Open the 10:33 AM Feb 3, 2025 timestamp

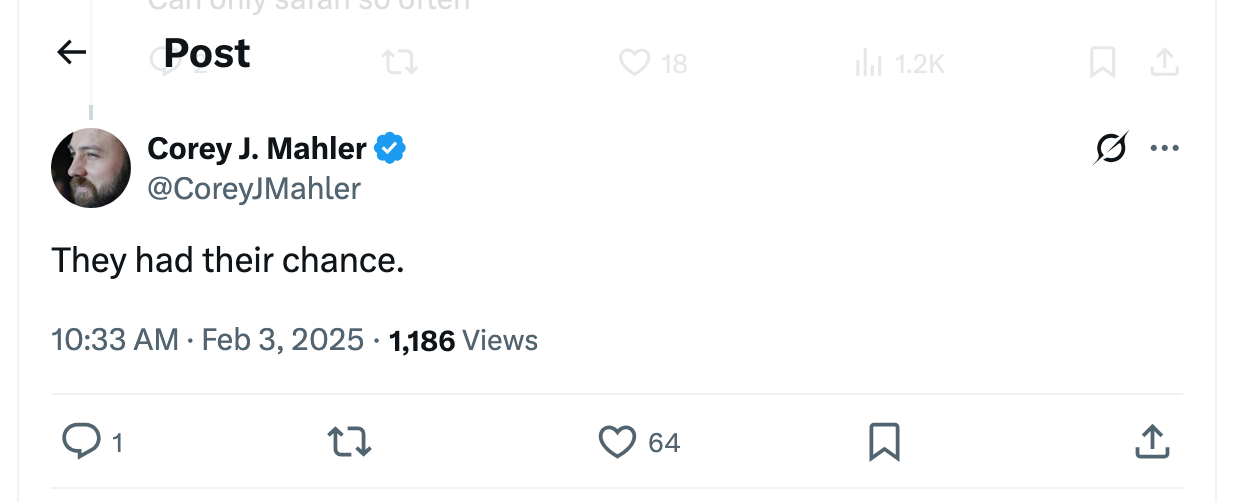pyautogui.click(x=207, y=340)
